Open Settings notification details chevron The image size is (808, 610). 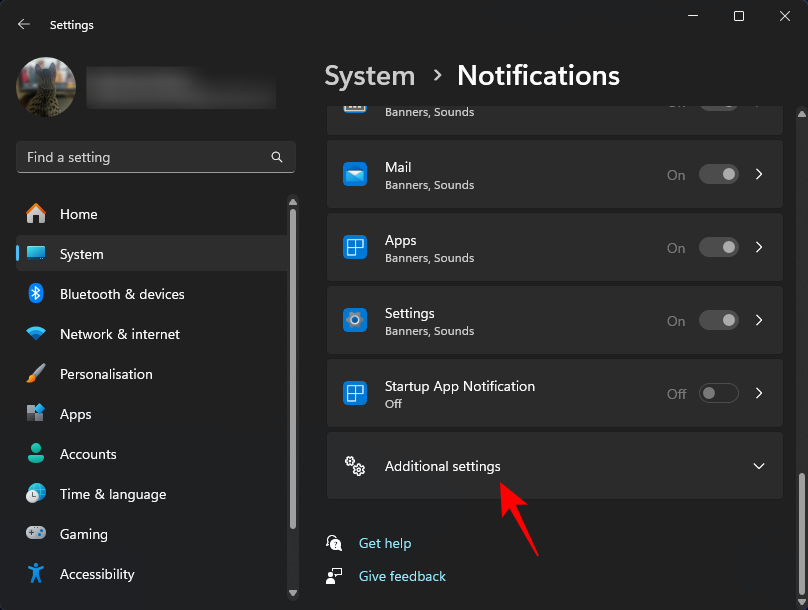point(759,320)
